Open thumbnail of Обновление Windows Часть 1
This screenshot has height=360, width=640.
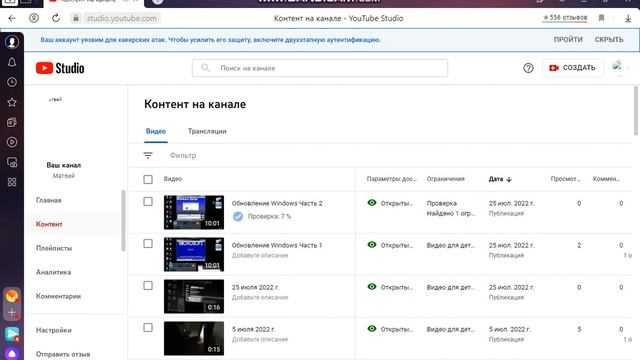194,254
